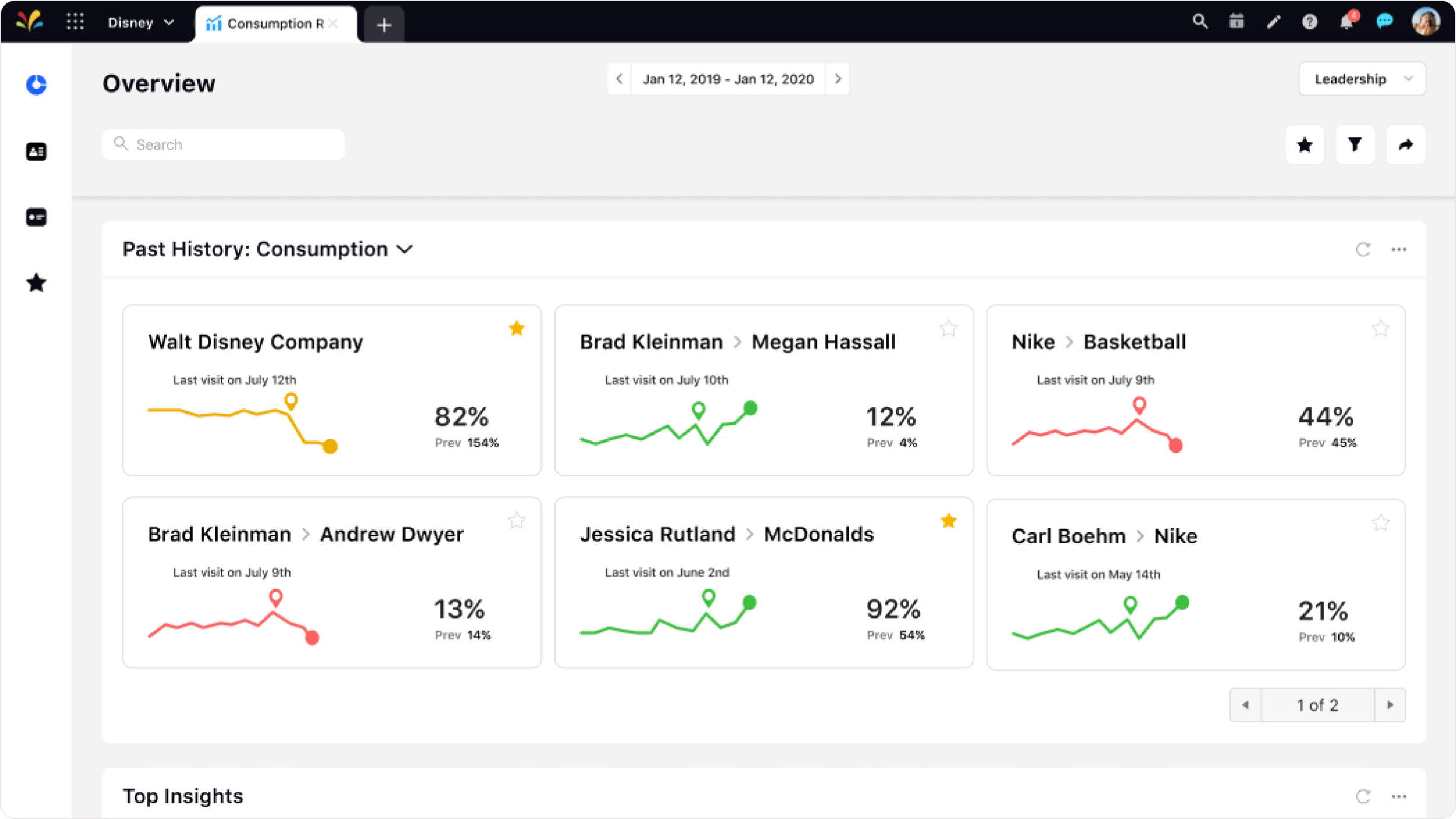1456x819 pixels.
Task: Open the Disney workspace dropdown
Action: [141, 23]
